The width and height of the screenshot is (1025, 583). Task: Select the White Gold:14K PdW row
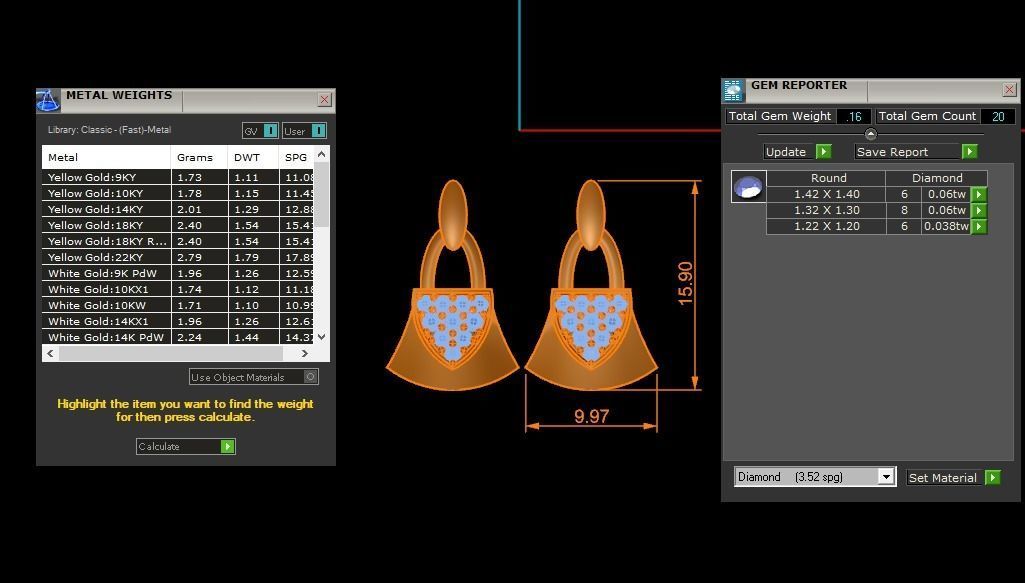178,337
